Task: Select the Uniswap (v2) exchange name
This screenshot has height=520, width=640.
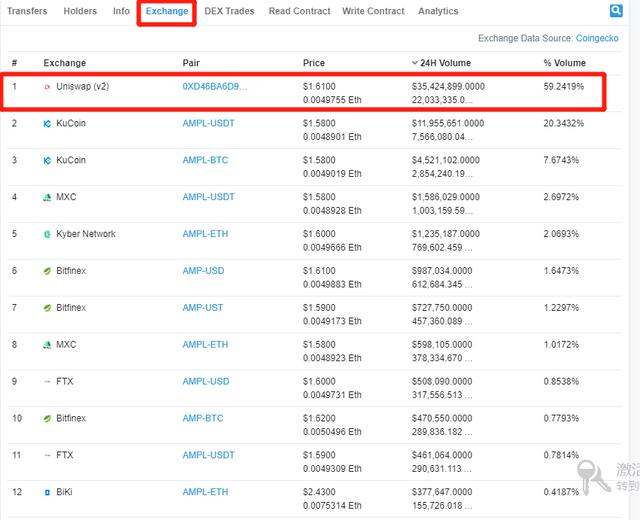Action: click(83, 87)
